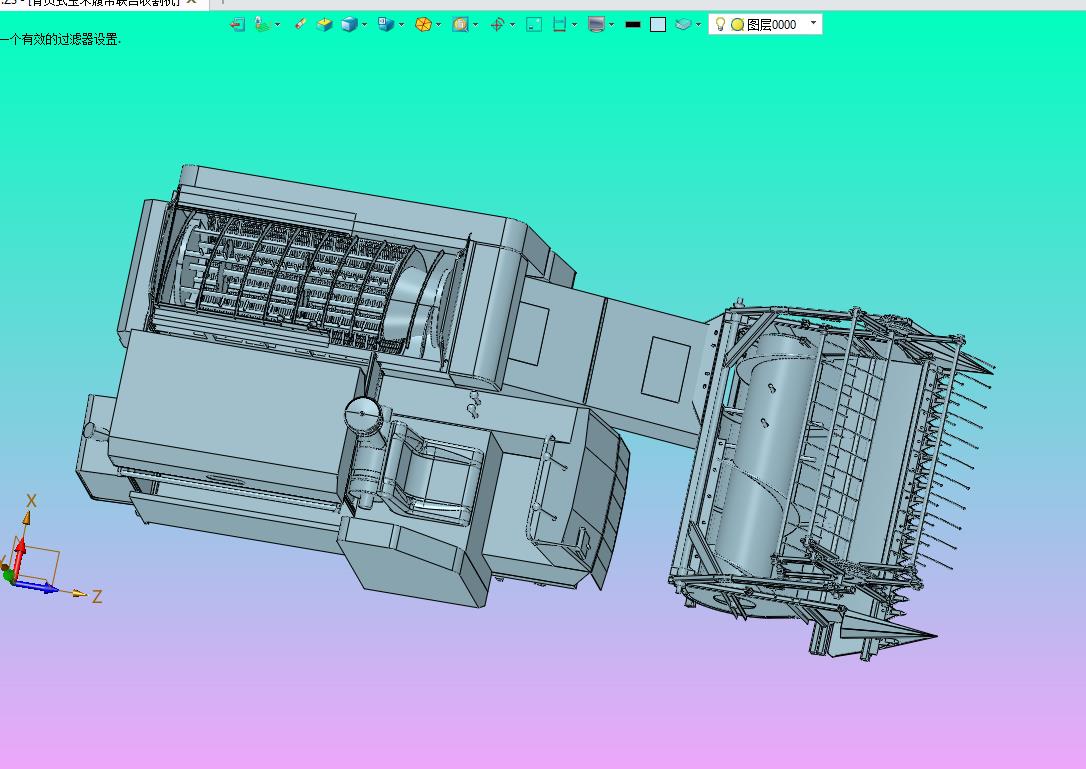
Task: Expand the crosshair tool dropdown arrow
Action: (x=513, y=25)
